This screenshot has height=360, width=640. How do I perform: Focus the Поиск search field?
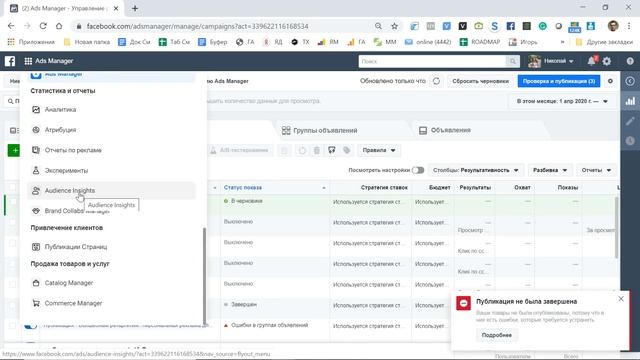click(x=432, y=61)
